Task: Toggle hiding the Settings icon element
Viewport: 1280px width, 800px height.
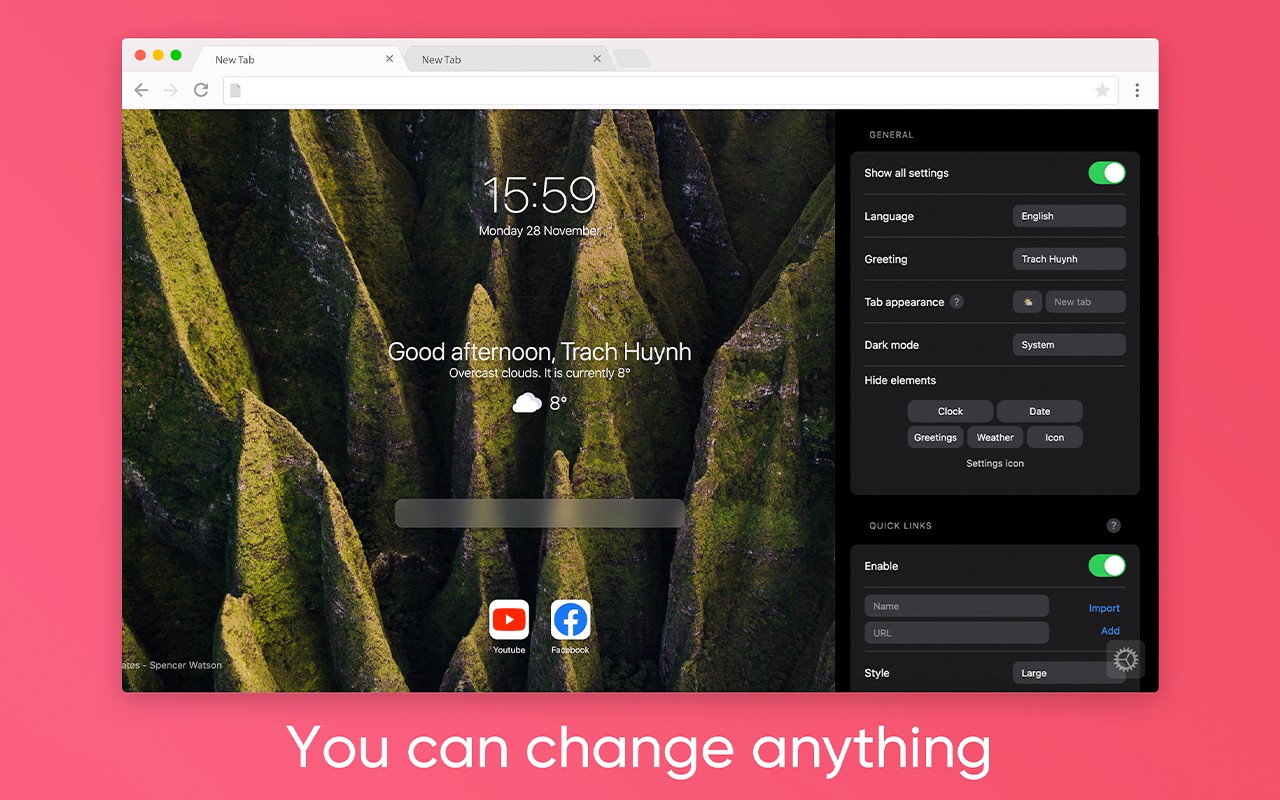Action: [995, 463]
